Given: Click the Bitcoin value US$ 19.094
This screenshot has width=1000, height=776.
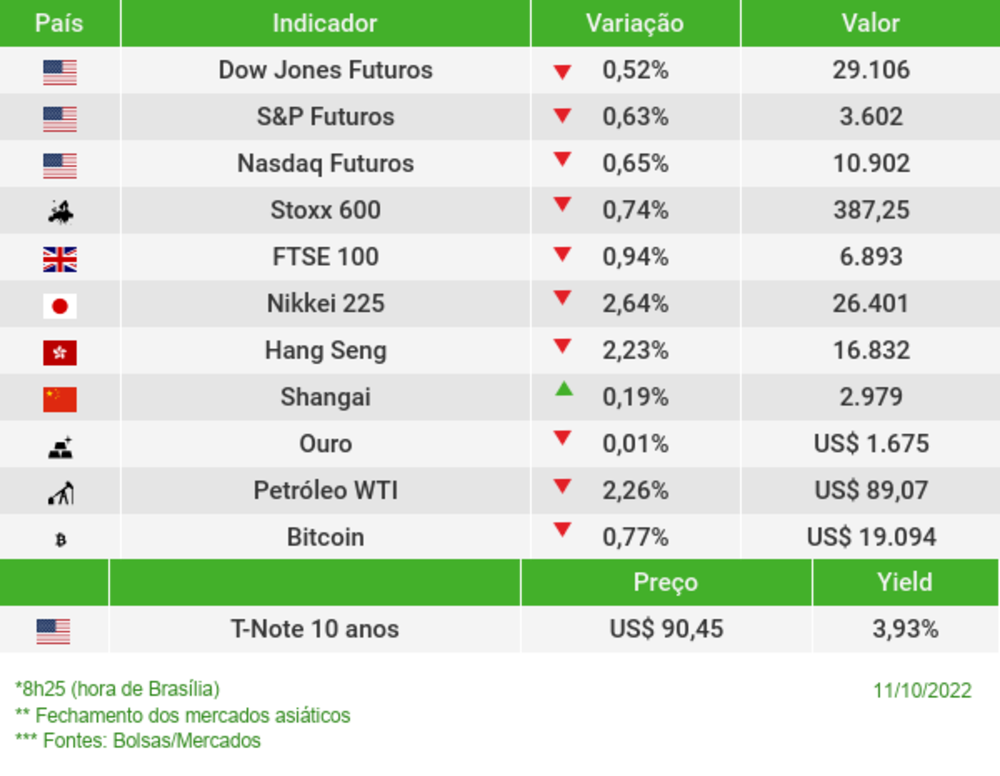Looking at the screenshot, I should [871, 537].
